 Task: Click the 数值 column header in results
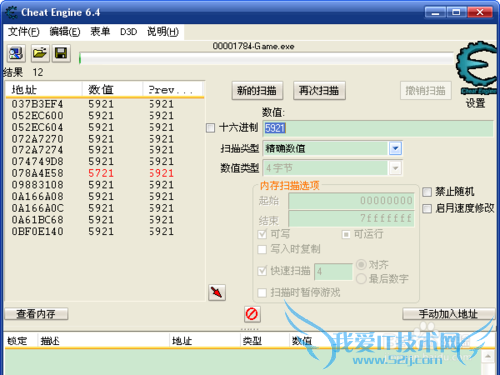(x=112, y=90)
